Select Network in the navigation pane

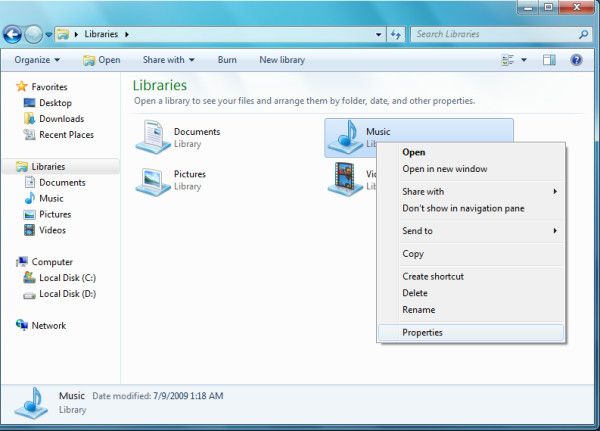[x=49, y=325]
